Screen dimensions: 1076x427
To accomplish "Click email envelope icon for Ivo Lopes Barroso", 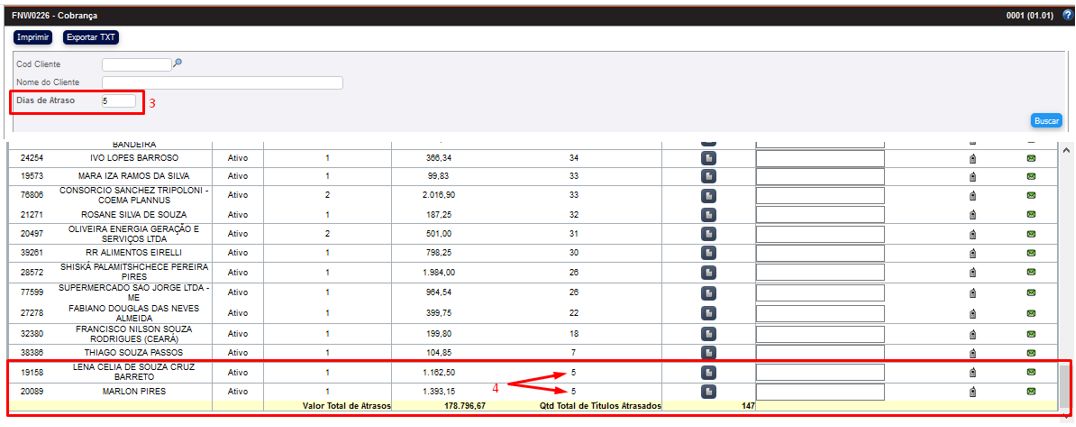I will (1032, 158).
